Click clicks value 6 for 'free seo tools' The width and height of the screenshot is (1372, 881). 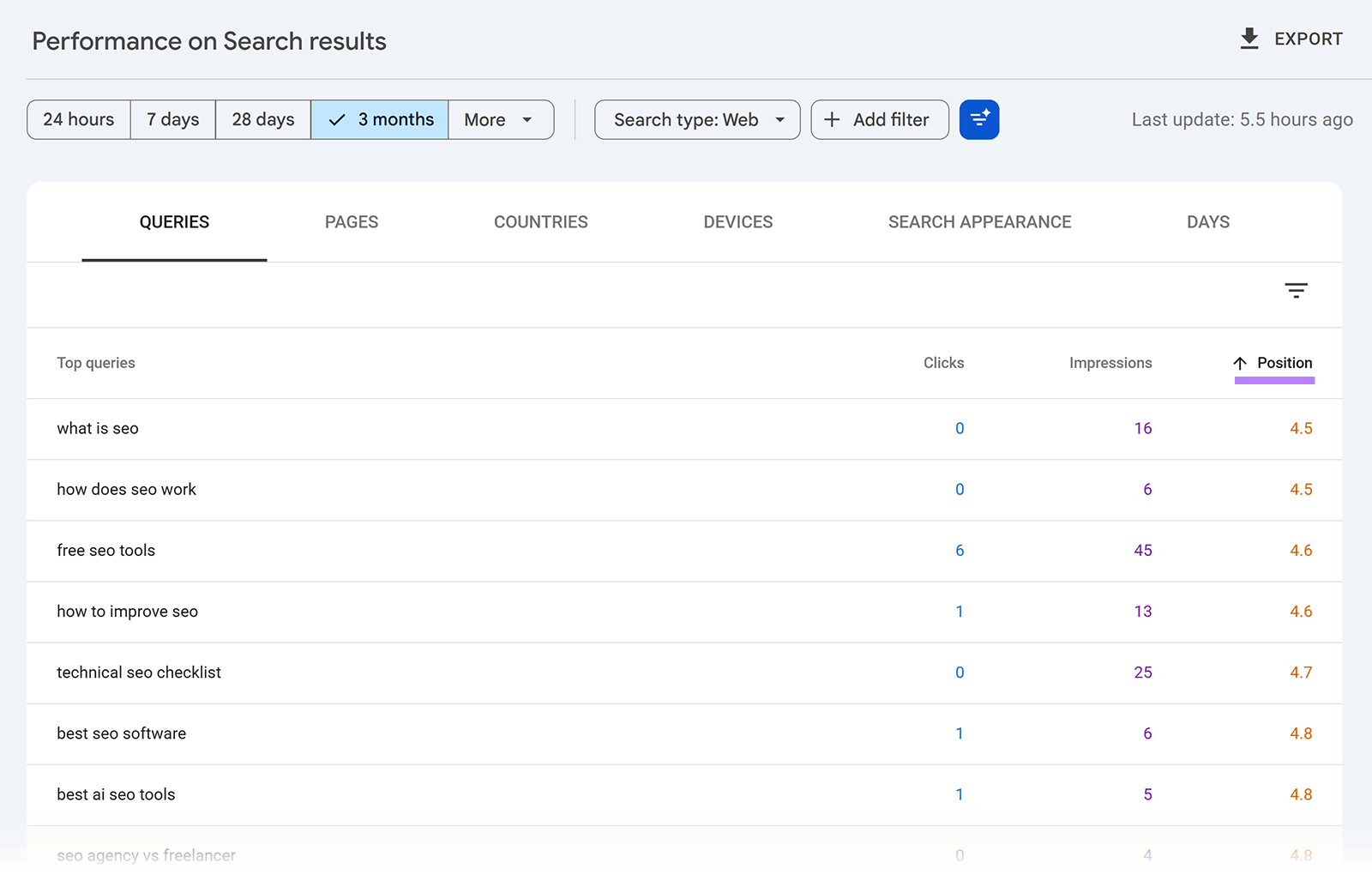click(x=960, y=551)
